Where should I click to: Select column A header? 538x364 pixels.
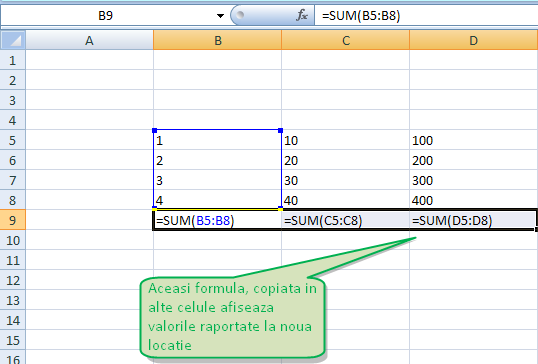[90, 40]
